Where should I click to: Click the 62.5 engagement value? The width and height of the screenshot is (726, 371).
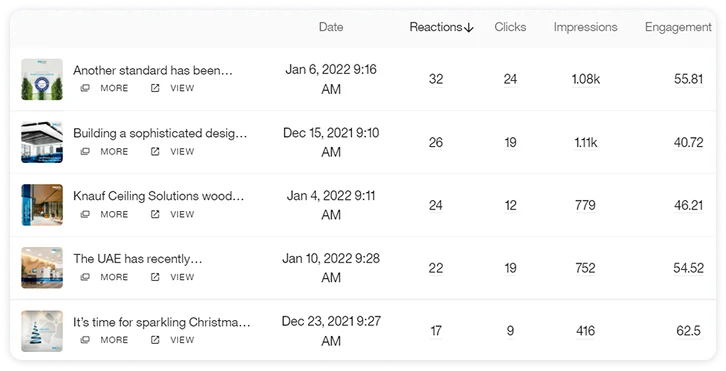pyautogui.click(x=688, y=331)
